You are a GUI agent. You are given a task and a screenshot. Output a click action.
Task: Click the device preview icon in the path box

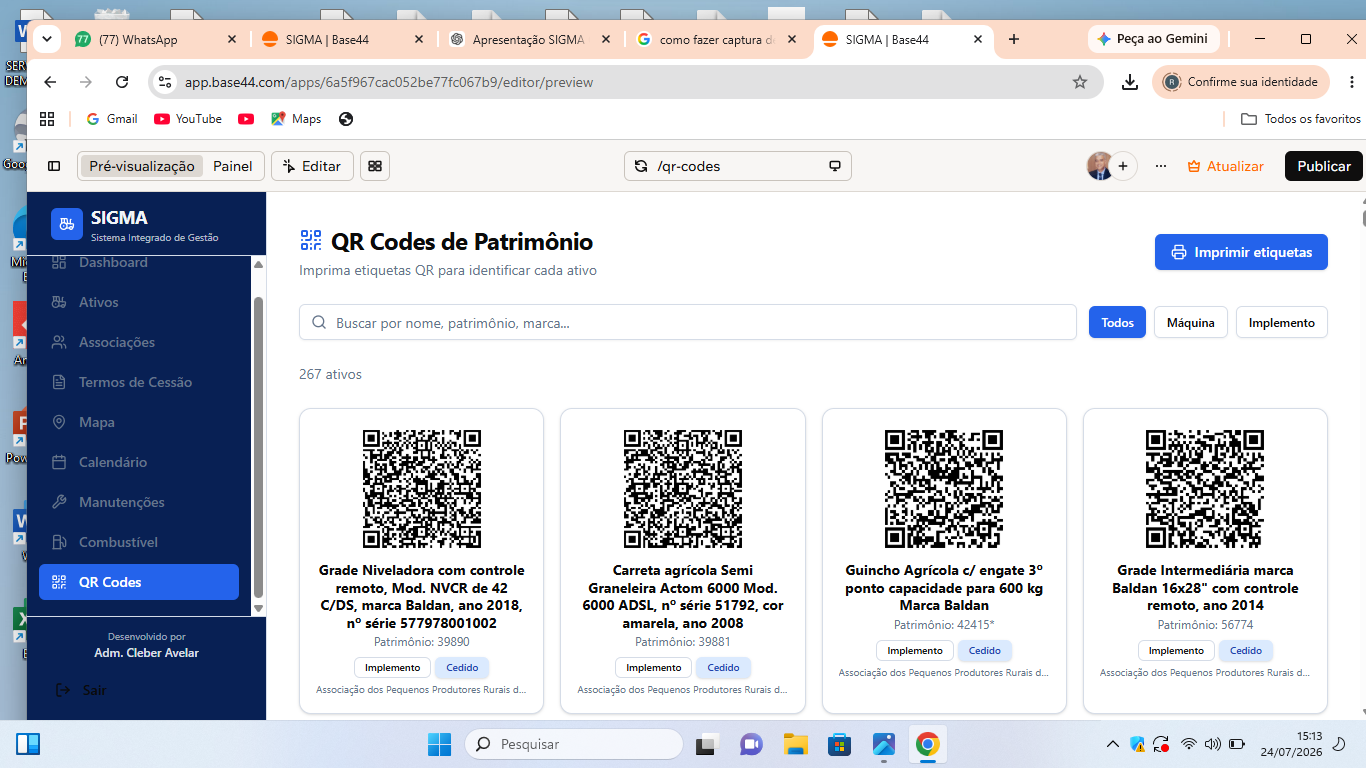point(835,166)
